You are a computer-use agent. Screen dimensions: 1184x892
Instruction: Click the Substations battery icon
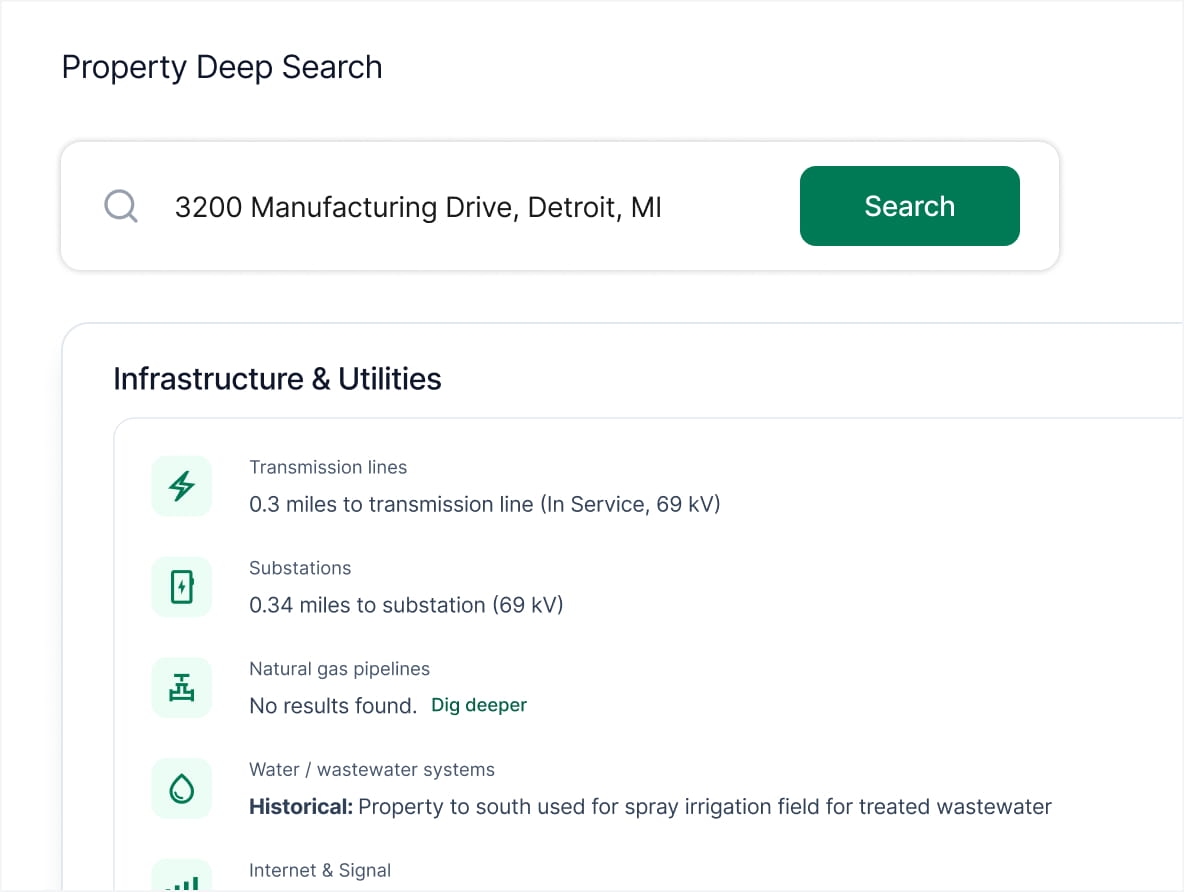click(x=182, y=587)
